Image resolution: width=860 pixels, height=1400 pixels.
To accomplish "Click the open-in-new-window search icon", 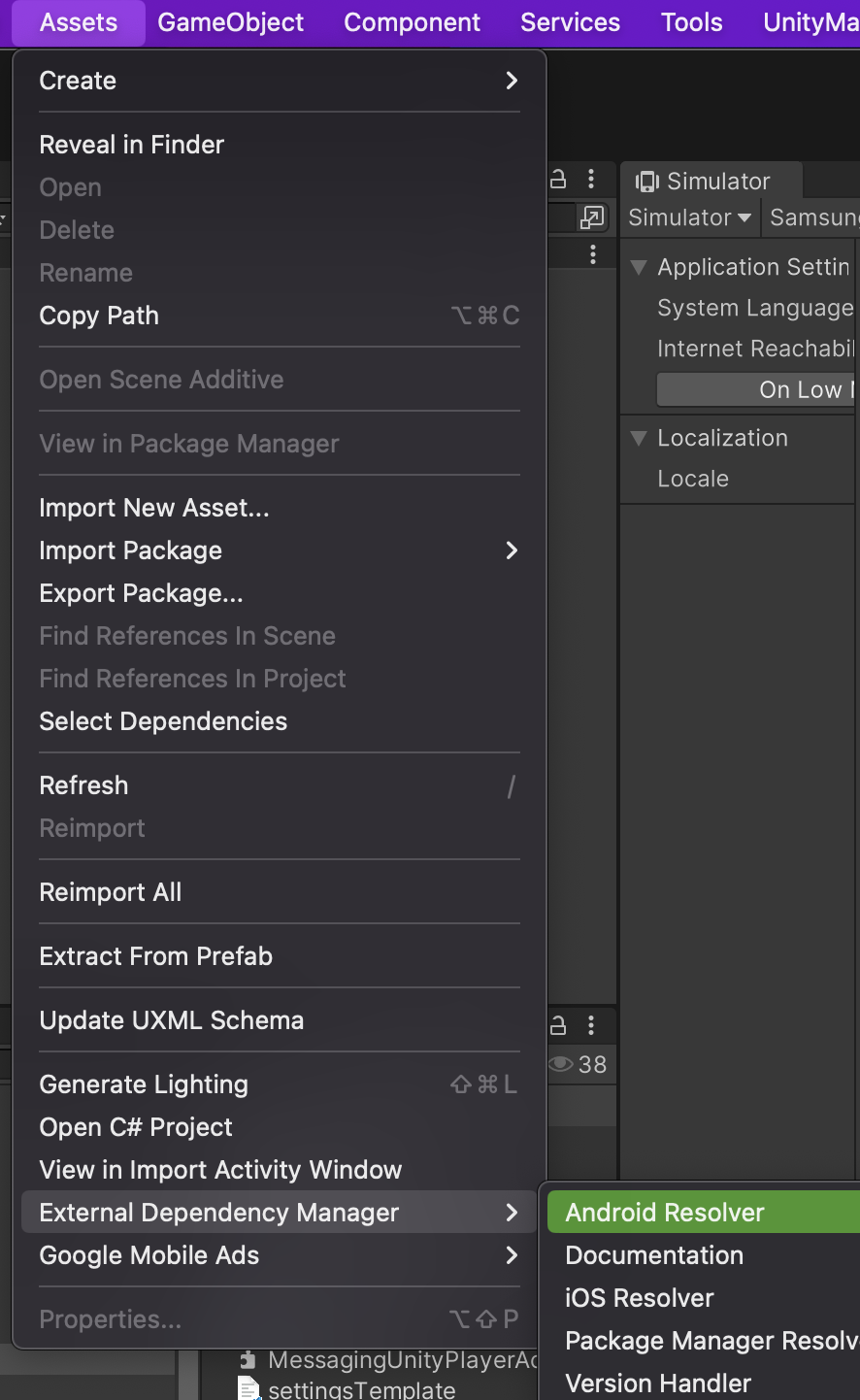I will [x=591, y=217].
